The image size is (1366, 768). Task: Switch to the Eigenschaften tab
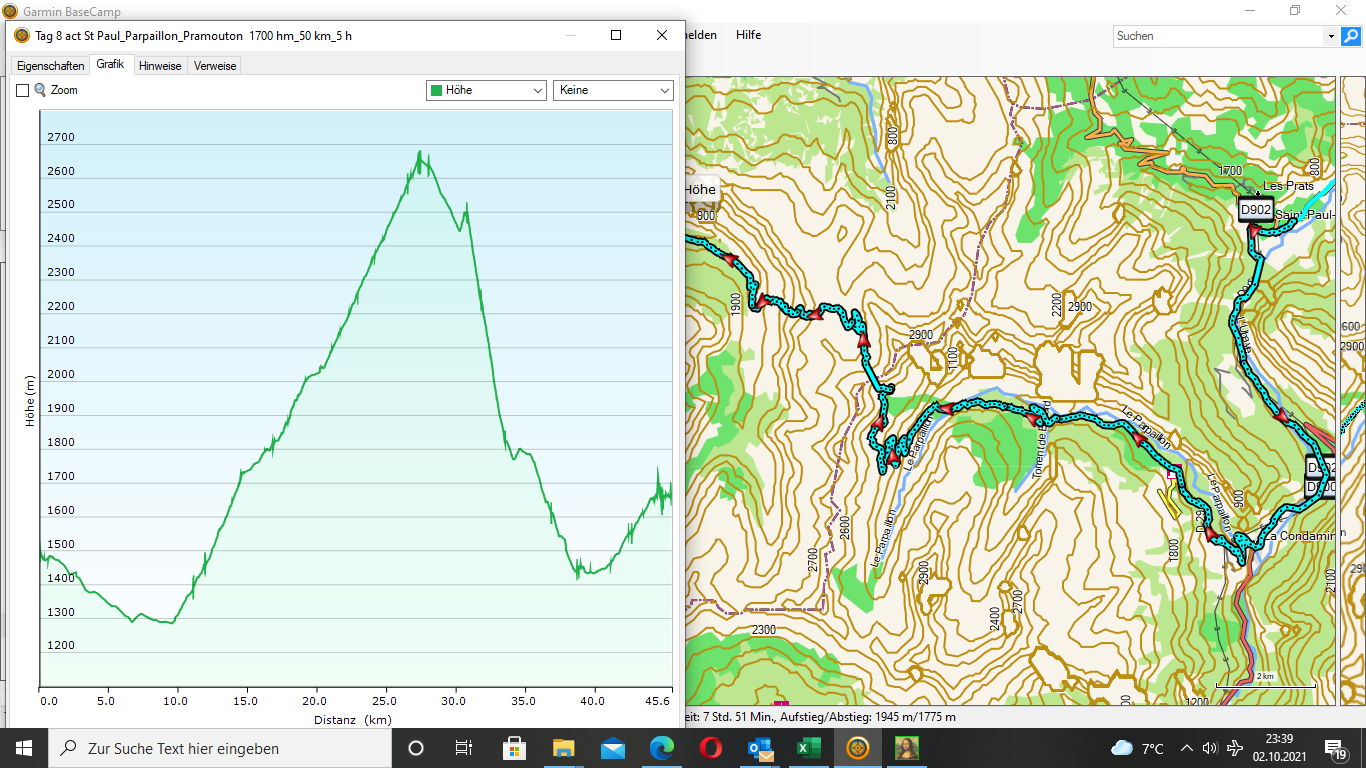pyautogui.click(x=50, y=66)
